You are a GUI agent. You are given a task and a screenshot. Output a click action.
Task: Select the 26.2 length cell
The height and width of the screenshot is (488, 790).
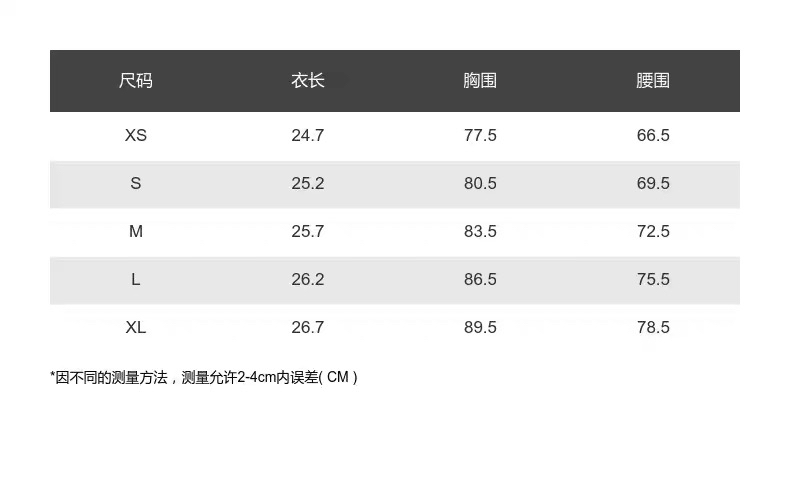308,279
